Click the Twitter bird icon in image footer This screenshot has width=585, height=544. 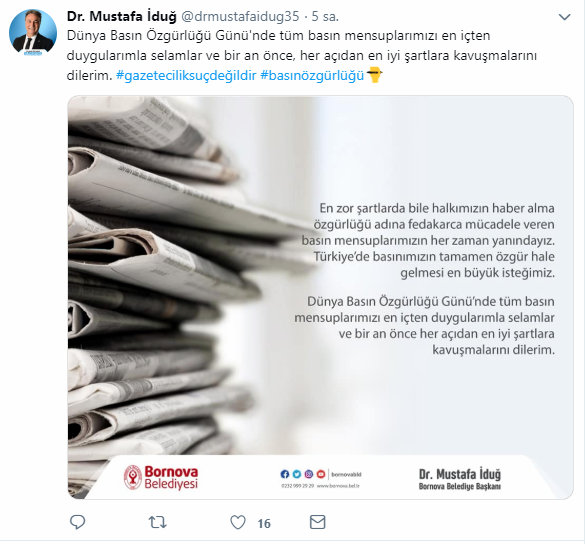(x=297, y=474)
